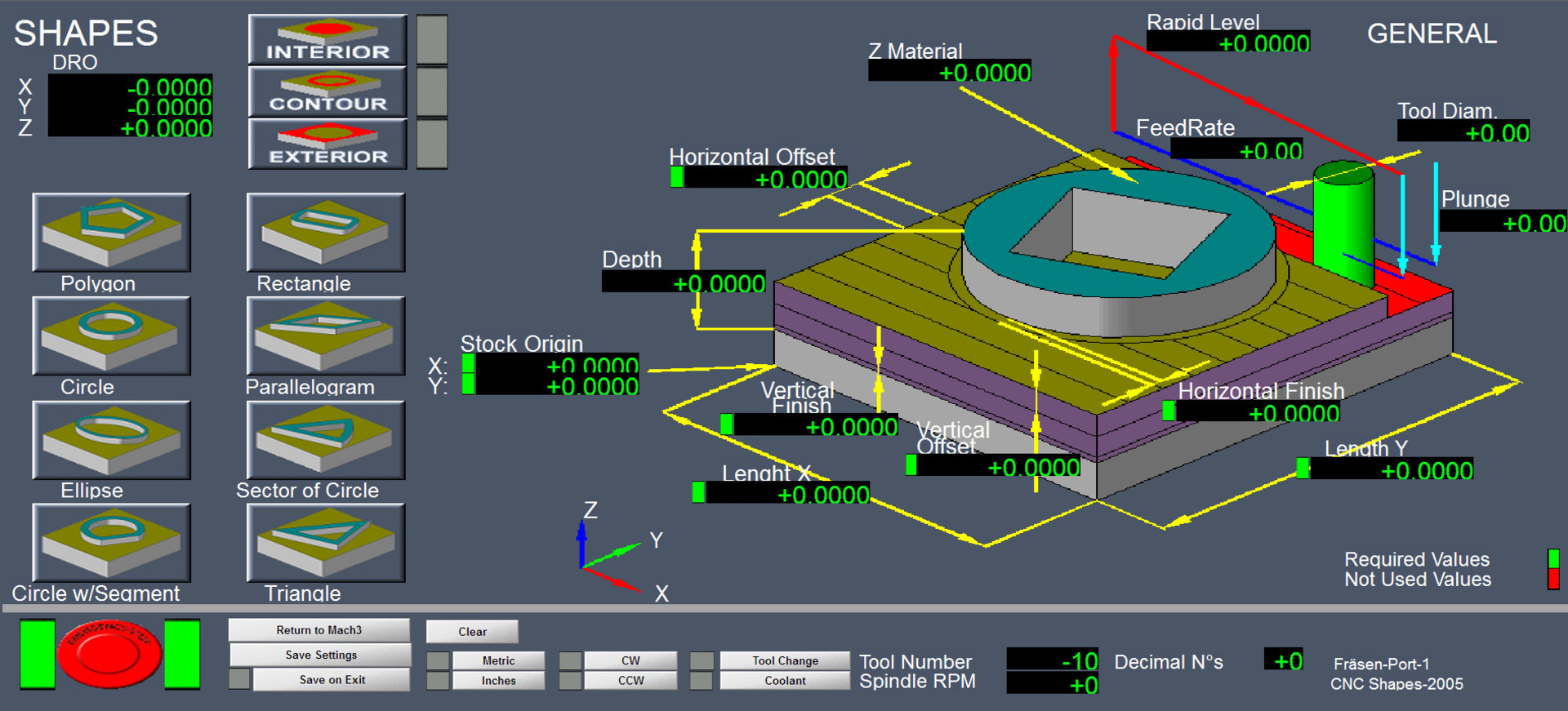Choose the Rectangle shape icon
The height and width of the screenshot is (711, 1568).
(x=325, y=232)
